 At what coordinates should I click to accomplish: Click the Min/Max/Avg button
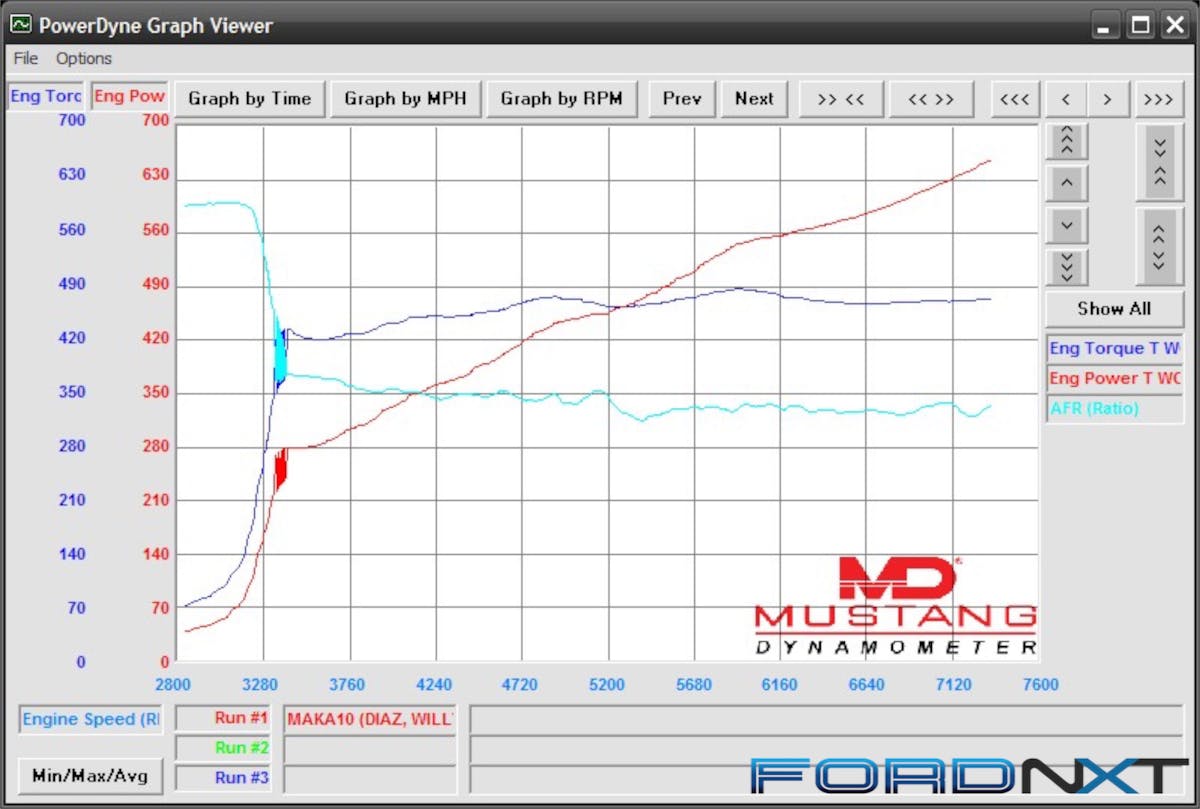point(90,776)
